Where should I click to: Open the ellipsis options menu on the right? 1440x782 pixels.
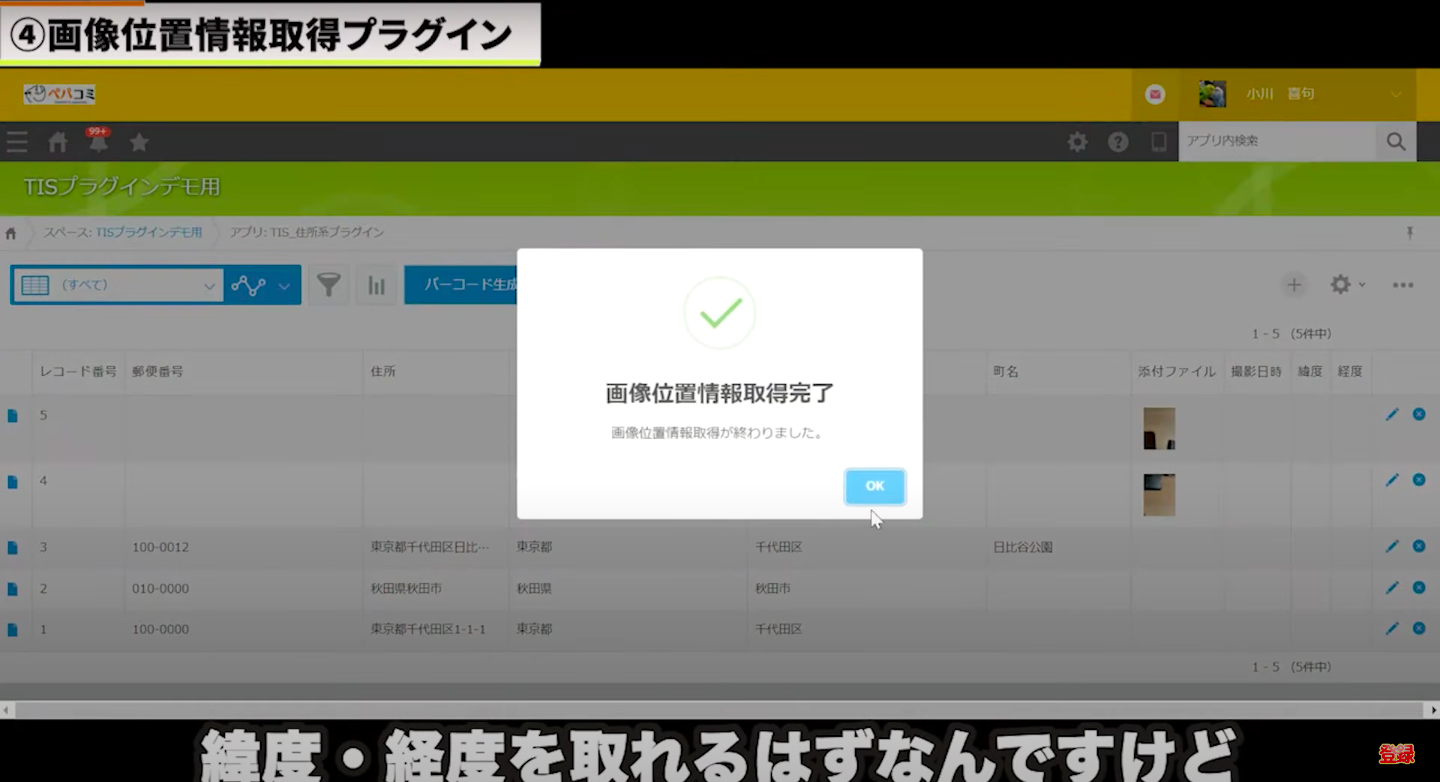(1402, 284)
